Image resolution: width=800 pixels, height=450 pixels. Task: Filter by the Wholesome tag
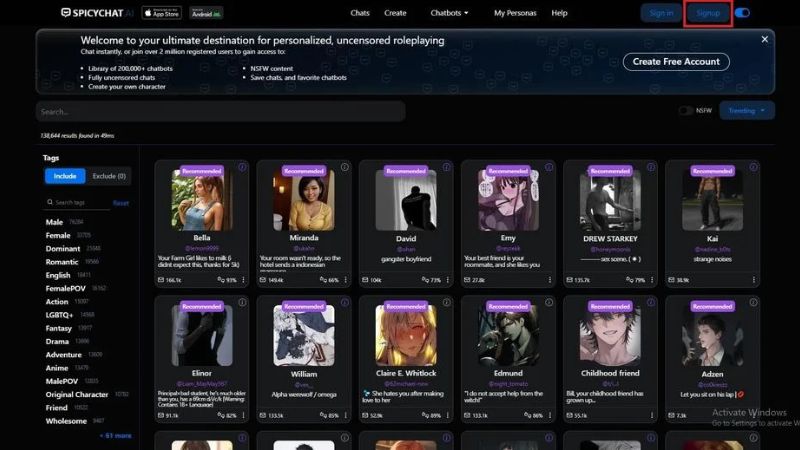pos(66,421)
